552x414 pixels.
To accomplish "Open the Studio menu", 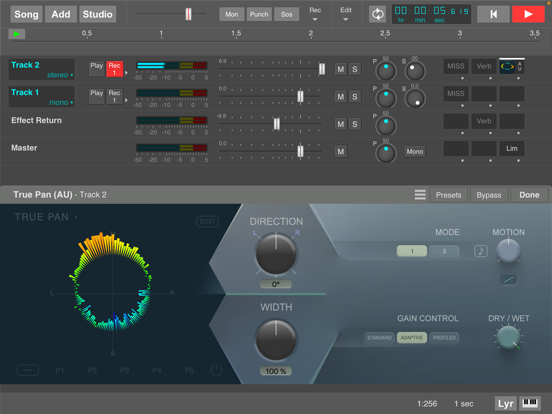I will [x=98, y=14].
